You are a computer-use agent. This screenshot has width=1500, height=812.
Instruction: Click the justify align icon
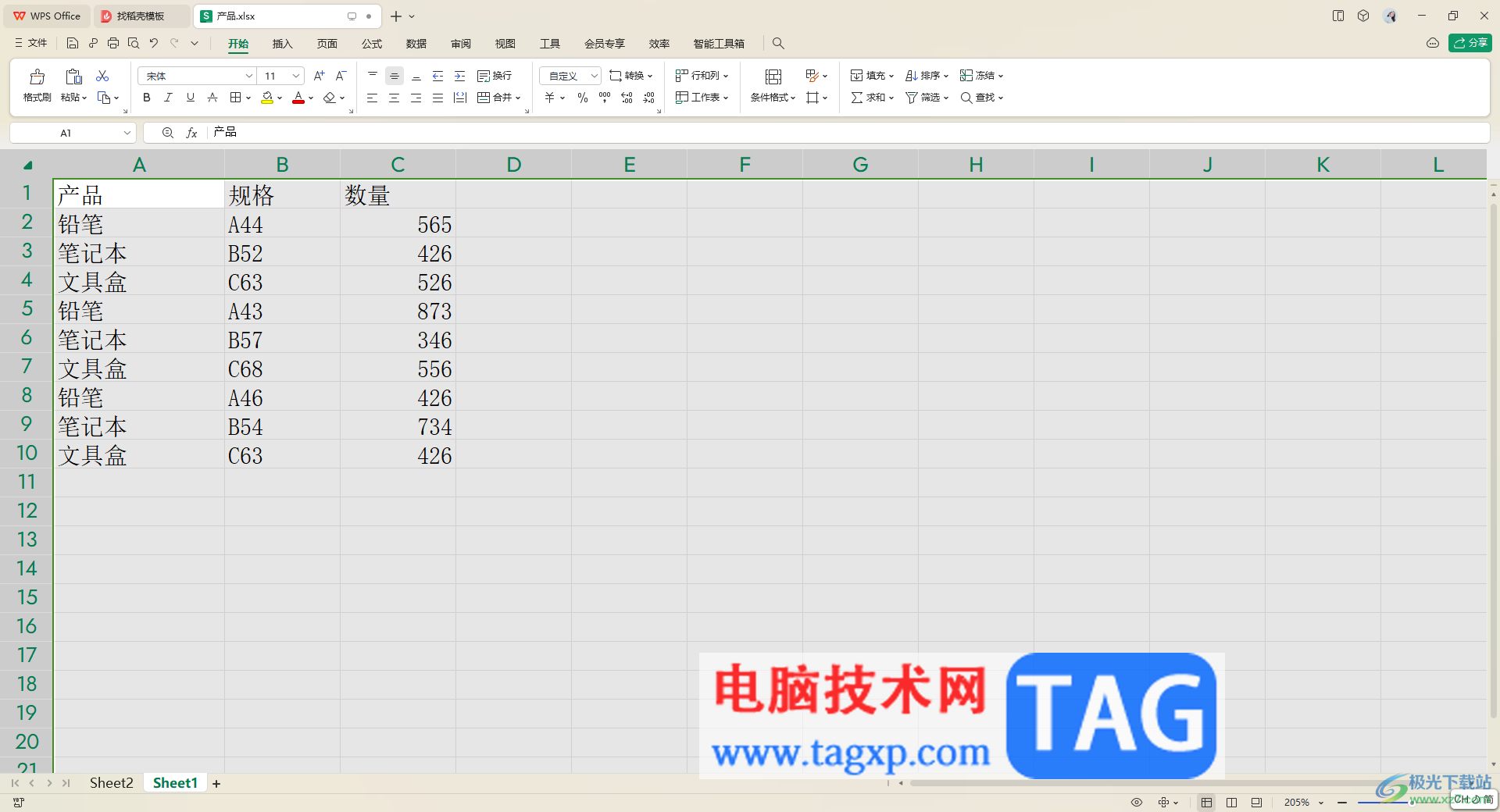point(438,98)
